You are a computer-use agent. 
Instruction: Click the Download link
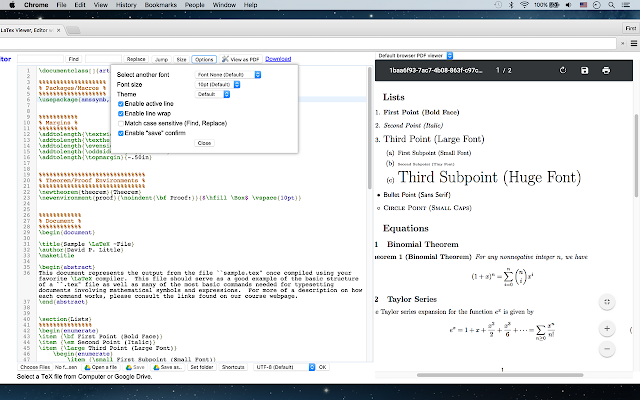tap(278, 59)
